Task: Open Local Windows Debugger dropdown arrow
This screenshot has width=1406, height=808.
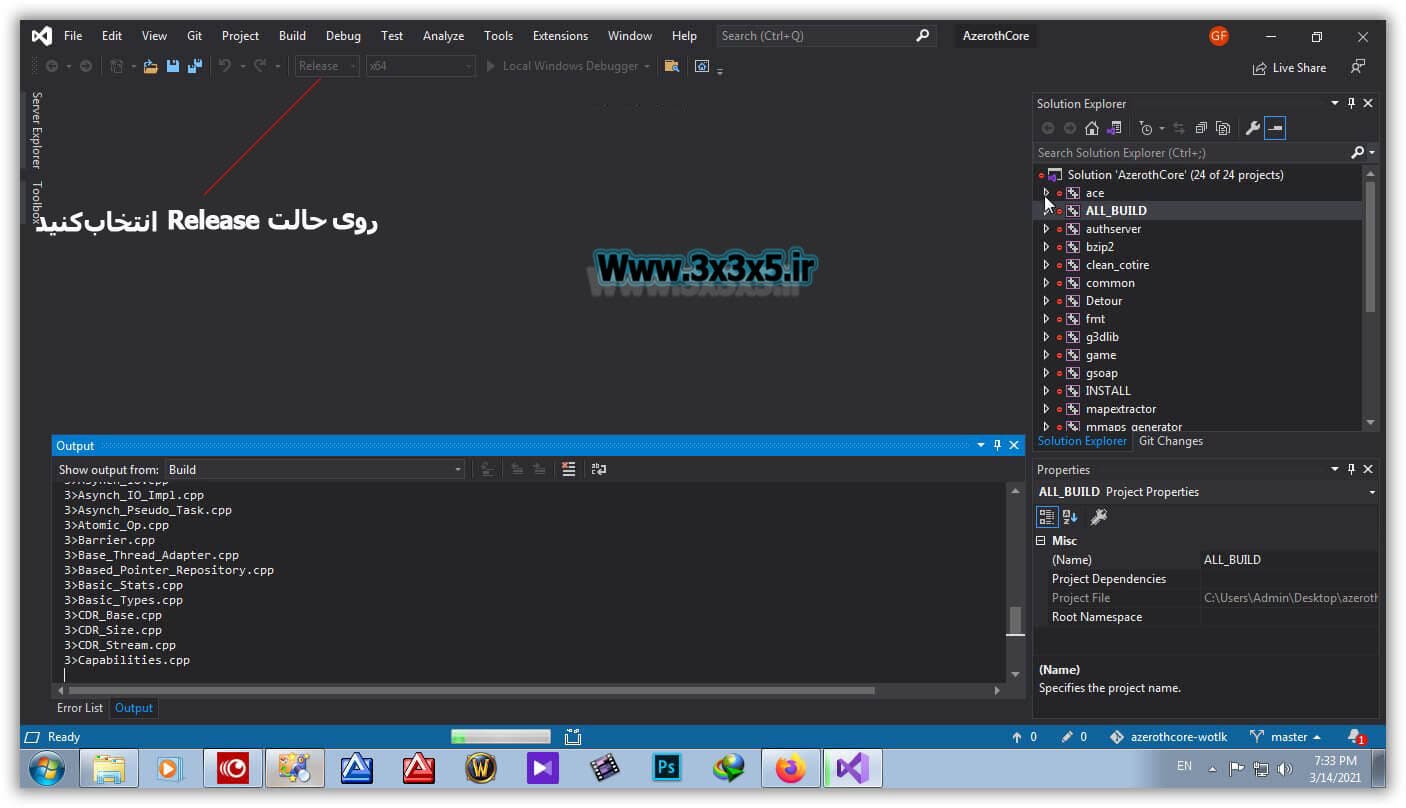Action: click(x=647, y=66)
